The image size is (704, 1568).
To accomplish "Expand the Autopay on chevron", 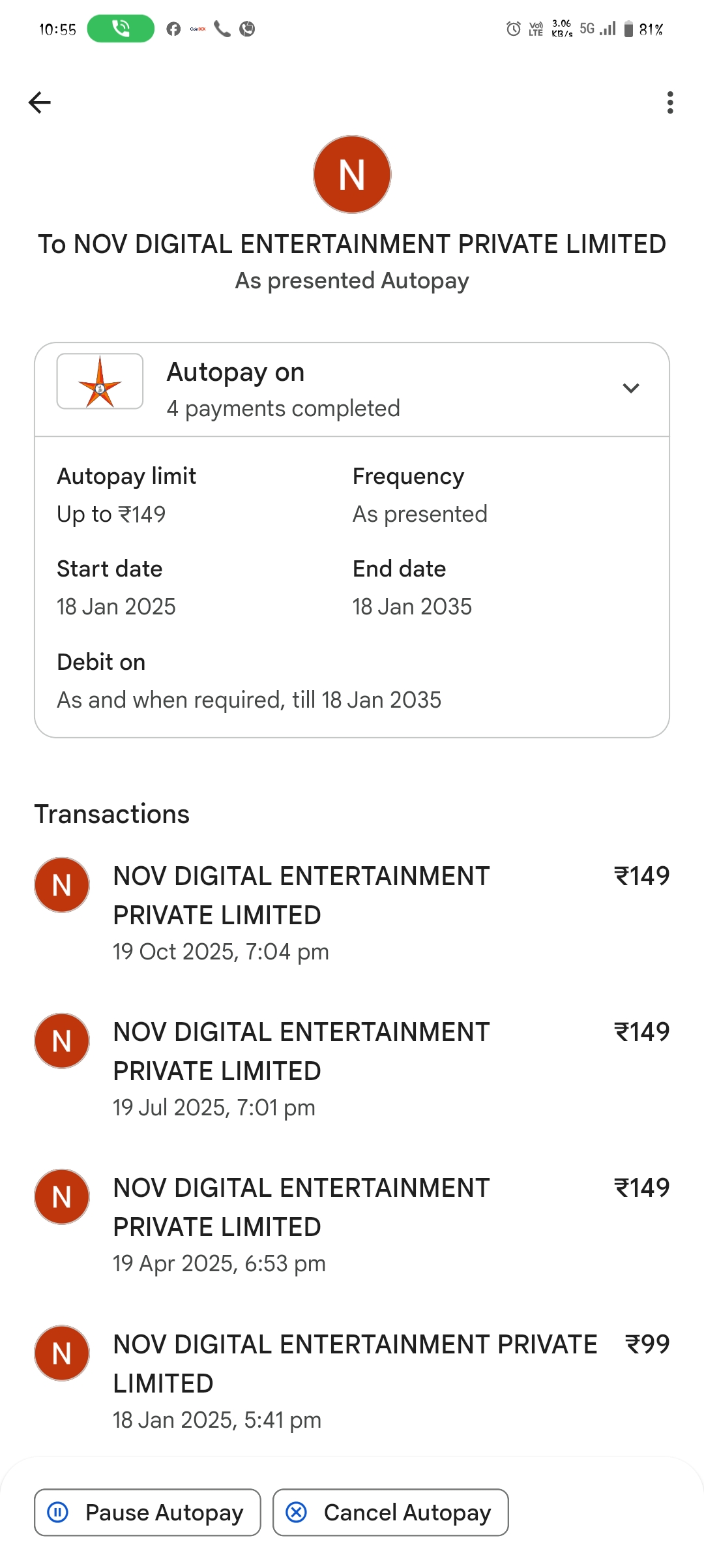I will coord(630,389).
